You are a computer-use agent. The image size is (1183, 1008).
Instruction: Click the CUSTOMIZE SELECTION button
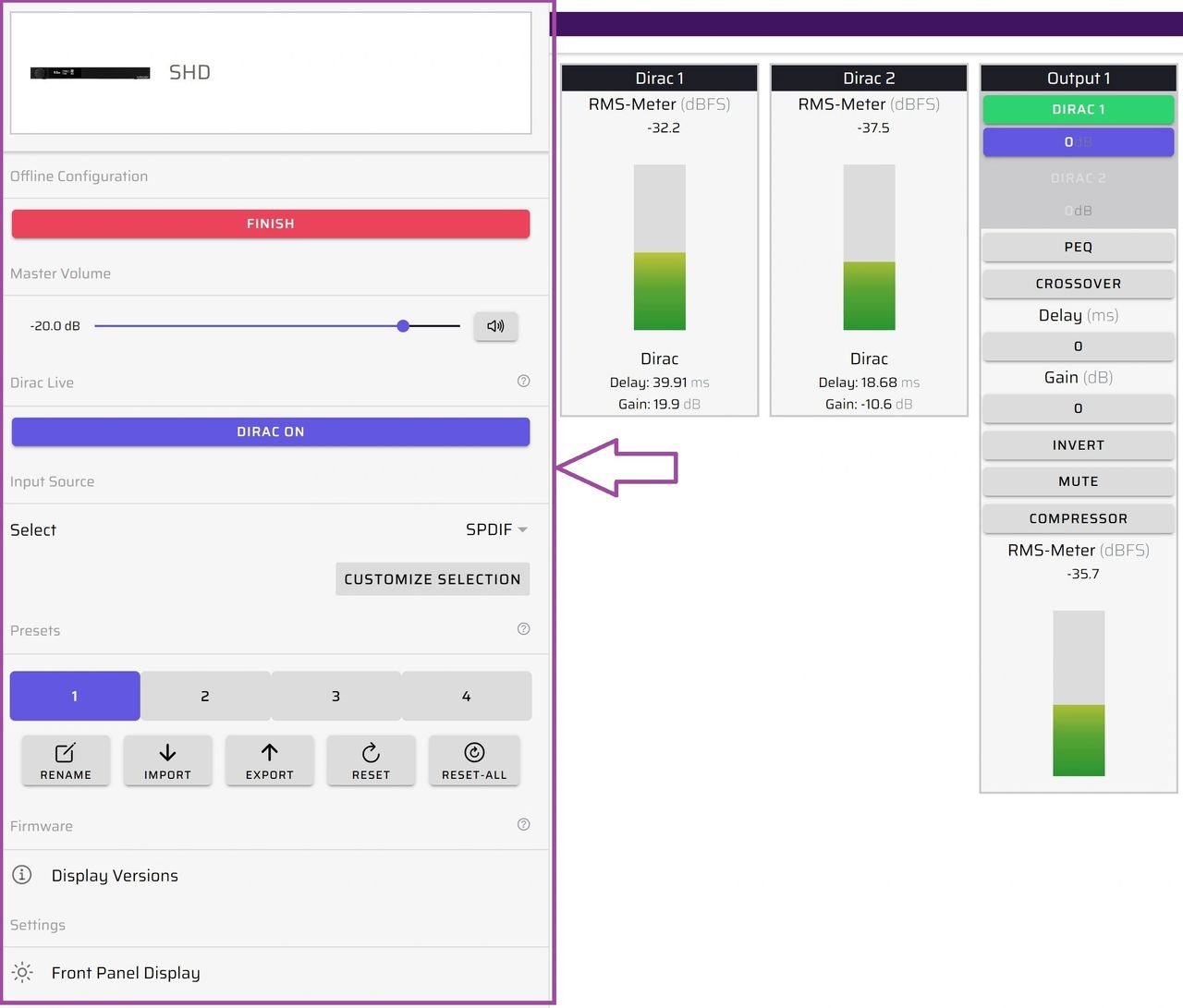[433, 579]
